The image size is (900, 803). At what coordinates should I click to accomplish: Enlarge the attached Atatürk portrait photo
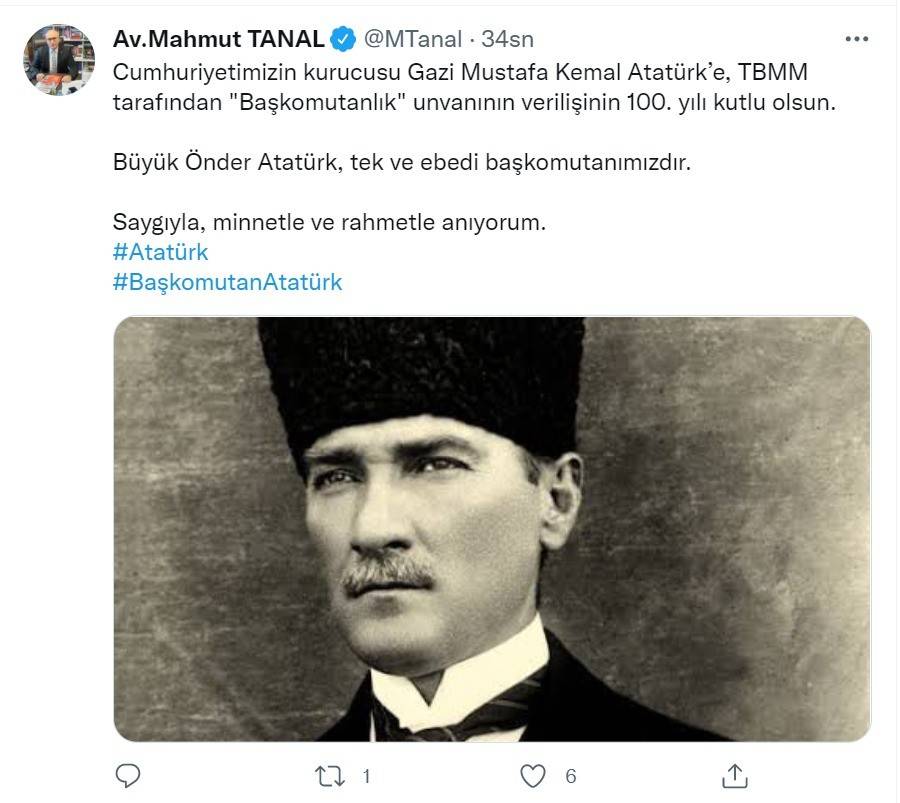tap(492, 529)
